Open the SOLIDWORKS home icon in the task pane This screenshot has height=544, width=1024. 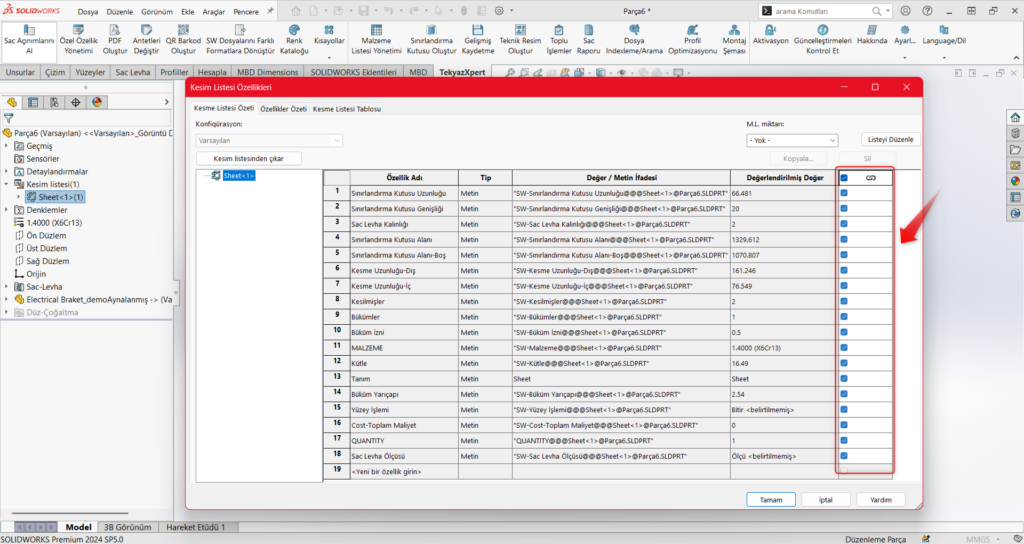click(1015, 118)
